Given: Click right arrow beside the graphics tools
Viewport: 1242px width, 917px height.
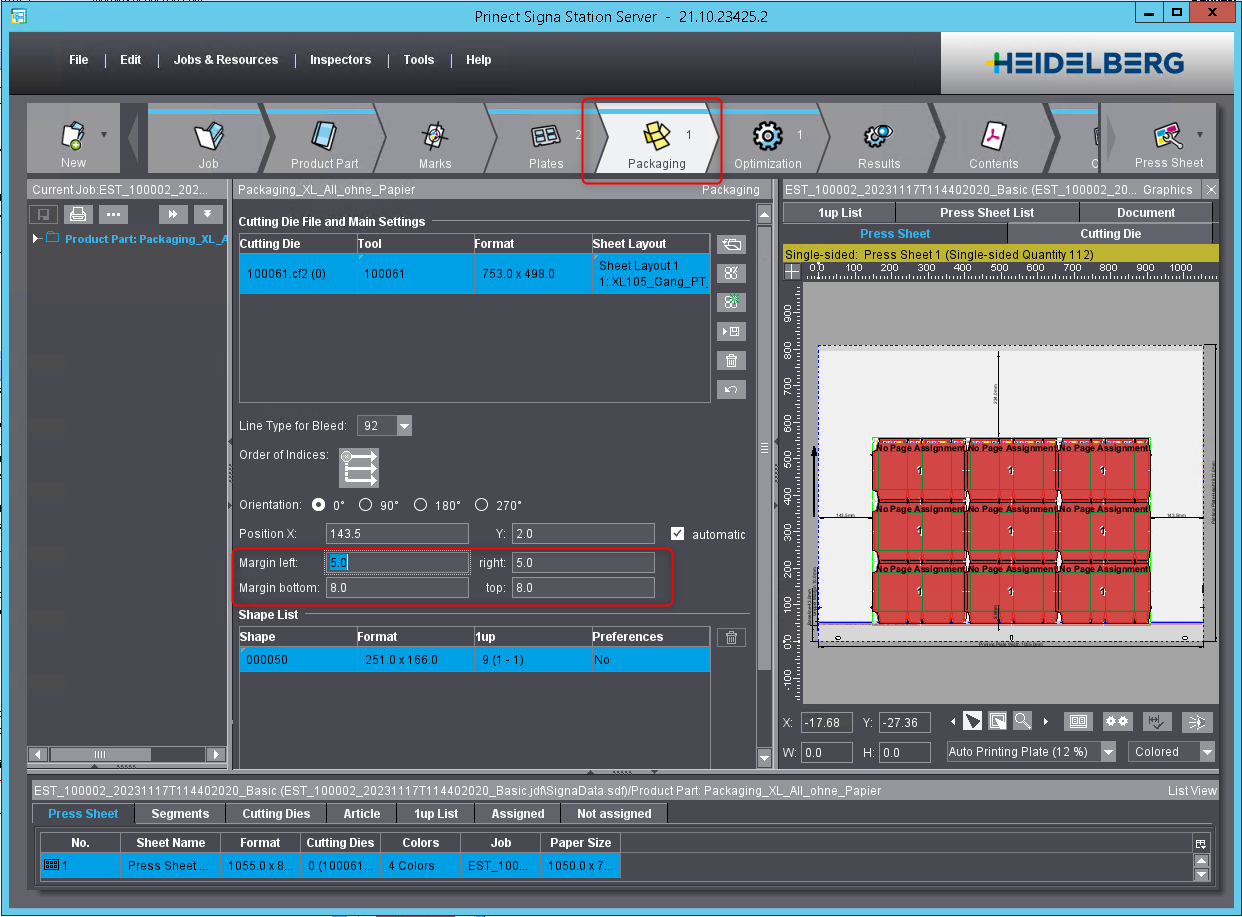Looking at the screenshot, I should (x=1046, y=720).
